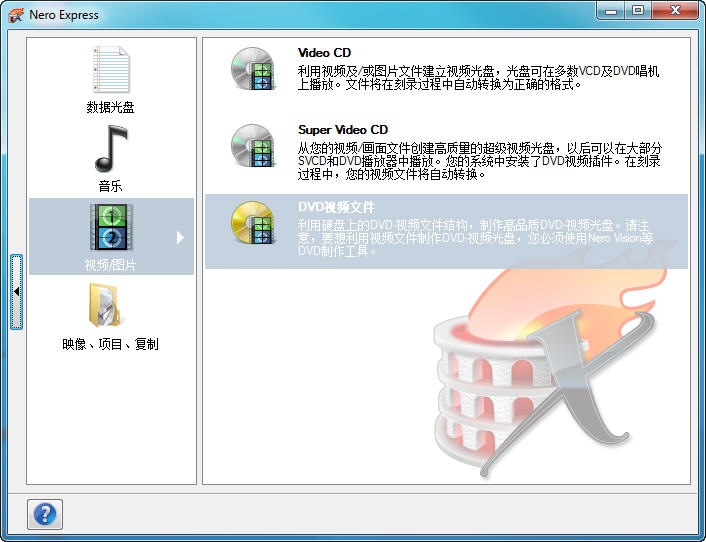Maximize the Nero Express window
706x542 pixels.
pos(638,10)
